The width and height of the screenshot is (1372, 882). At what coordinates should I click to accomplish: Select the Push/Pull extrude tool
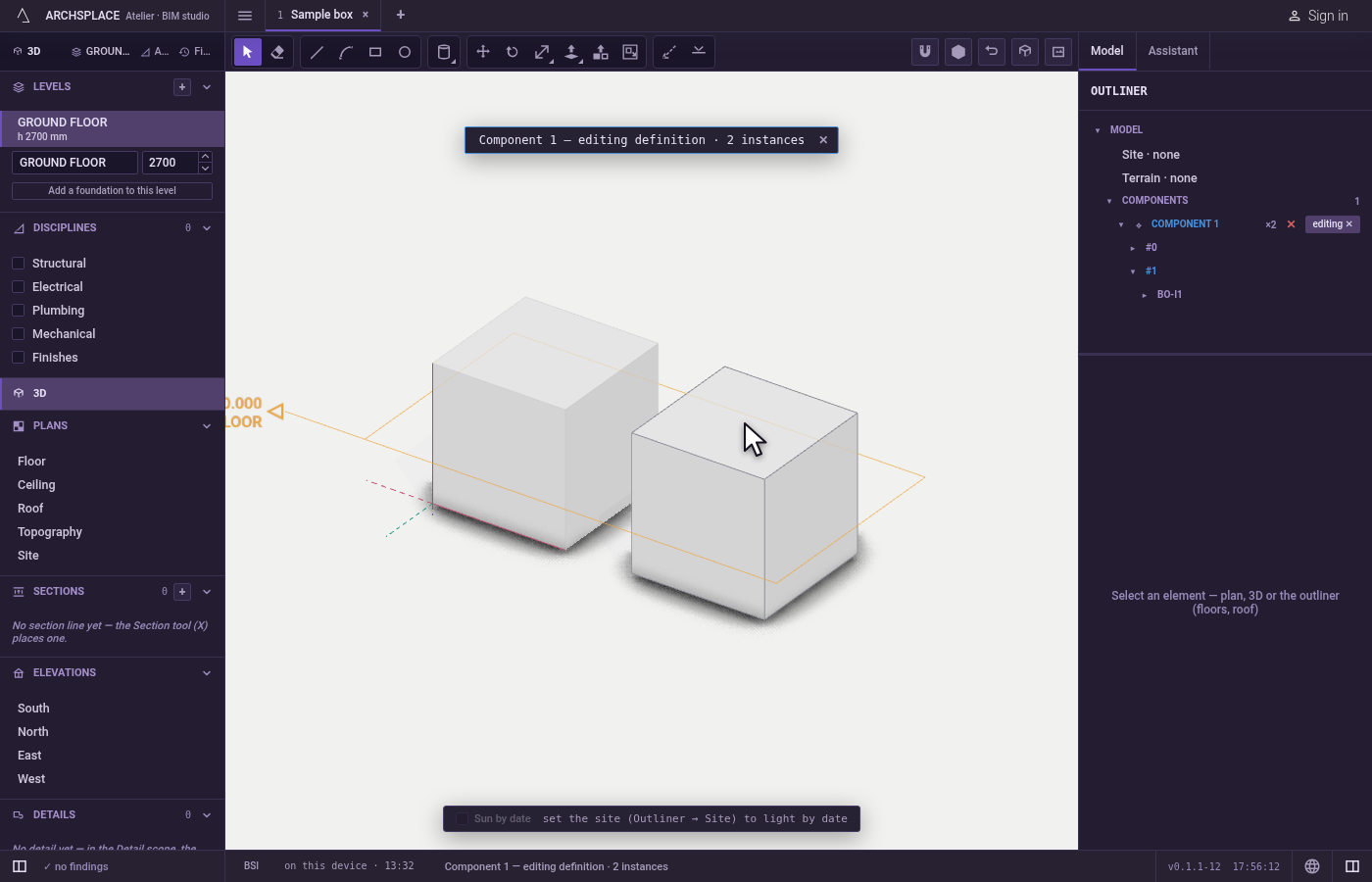(571, 52)
